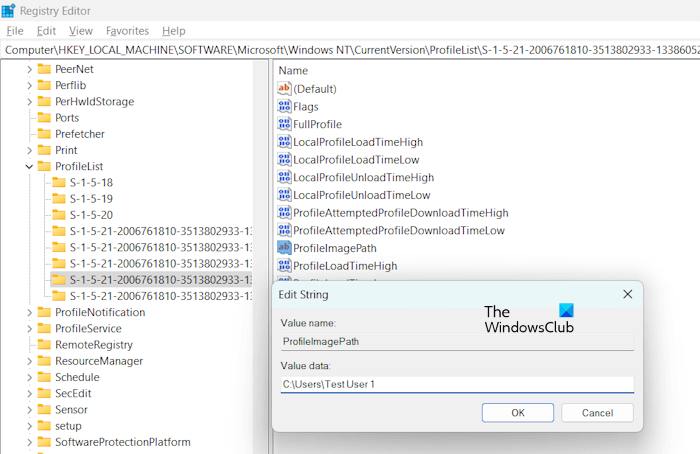
Task: Select the PeerNet folder icon
Action: pyautogui.click(x=44, y=69)
